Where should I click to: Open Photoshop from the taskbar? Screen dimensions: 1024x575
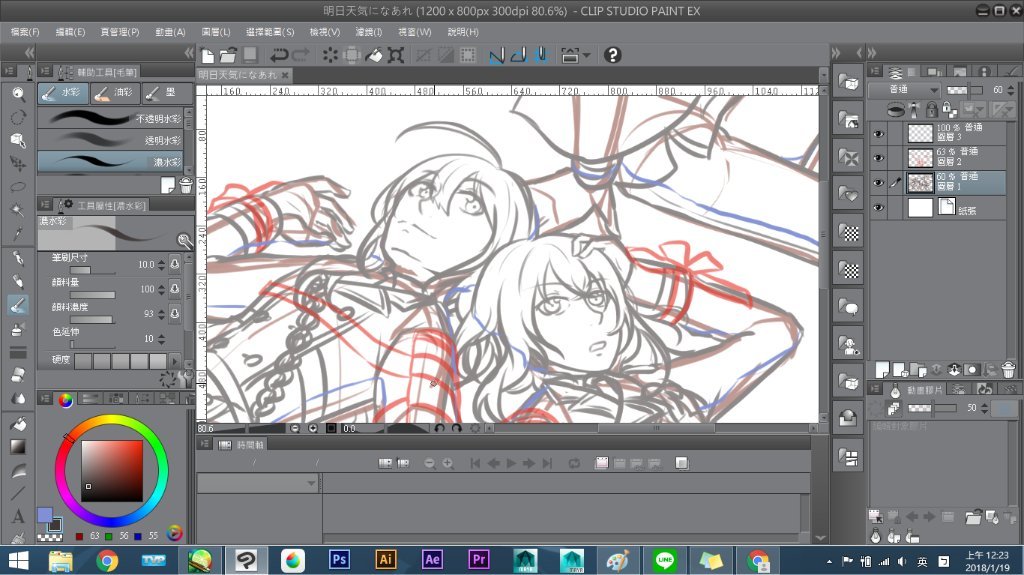pyautogui.click(x=339, y=560)
